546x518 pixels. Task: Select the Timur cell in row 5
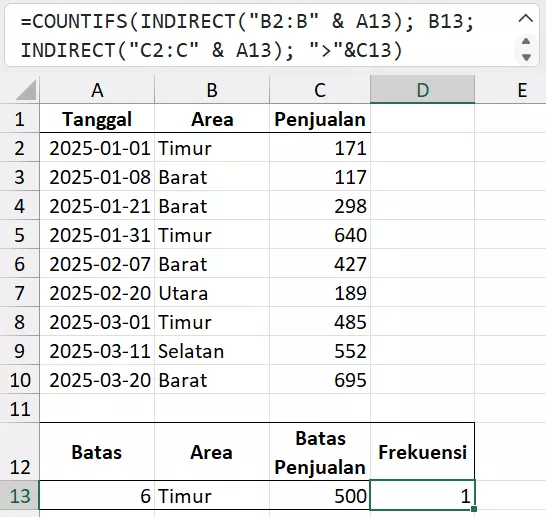click(212, 235)
